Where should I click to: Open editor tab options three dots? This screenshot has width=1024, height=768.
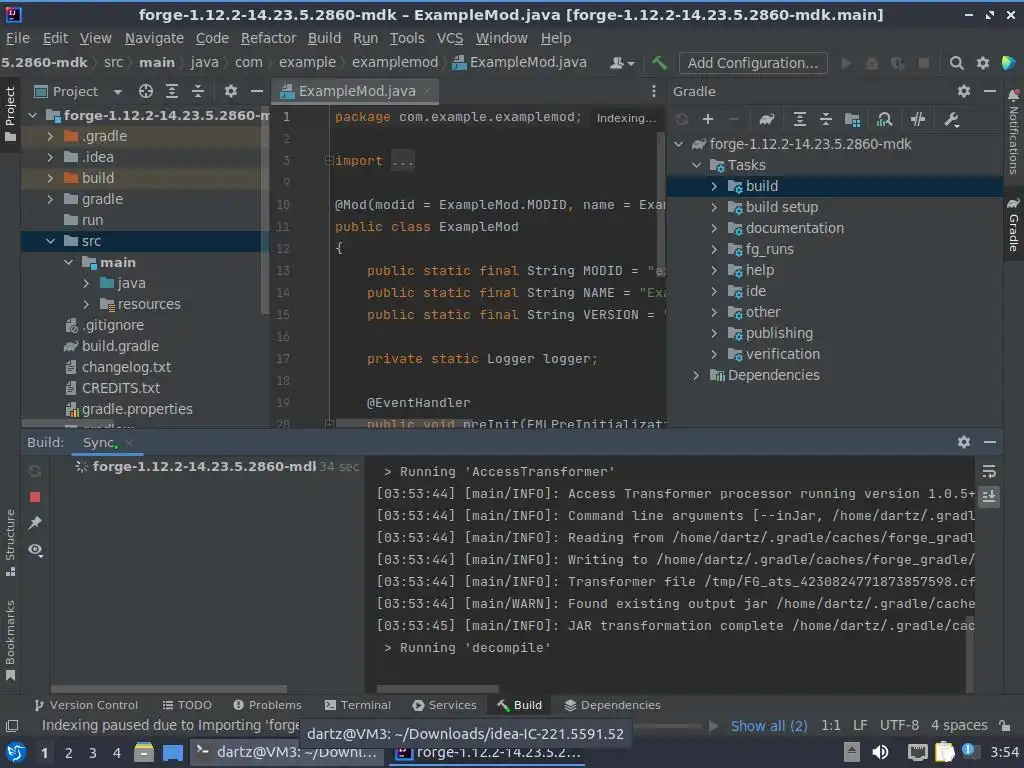point(654,91)
